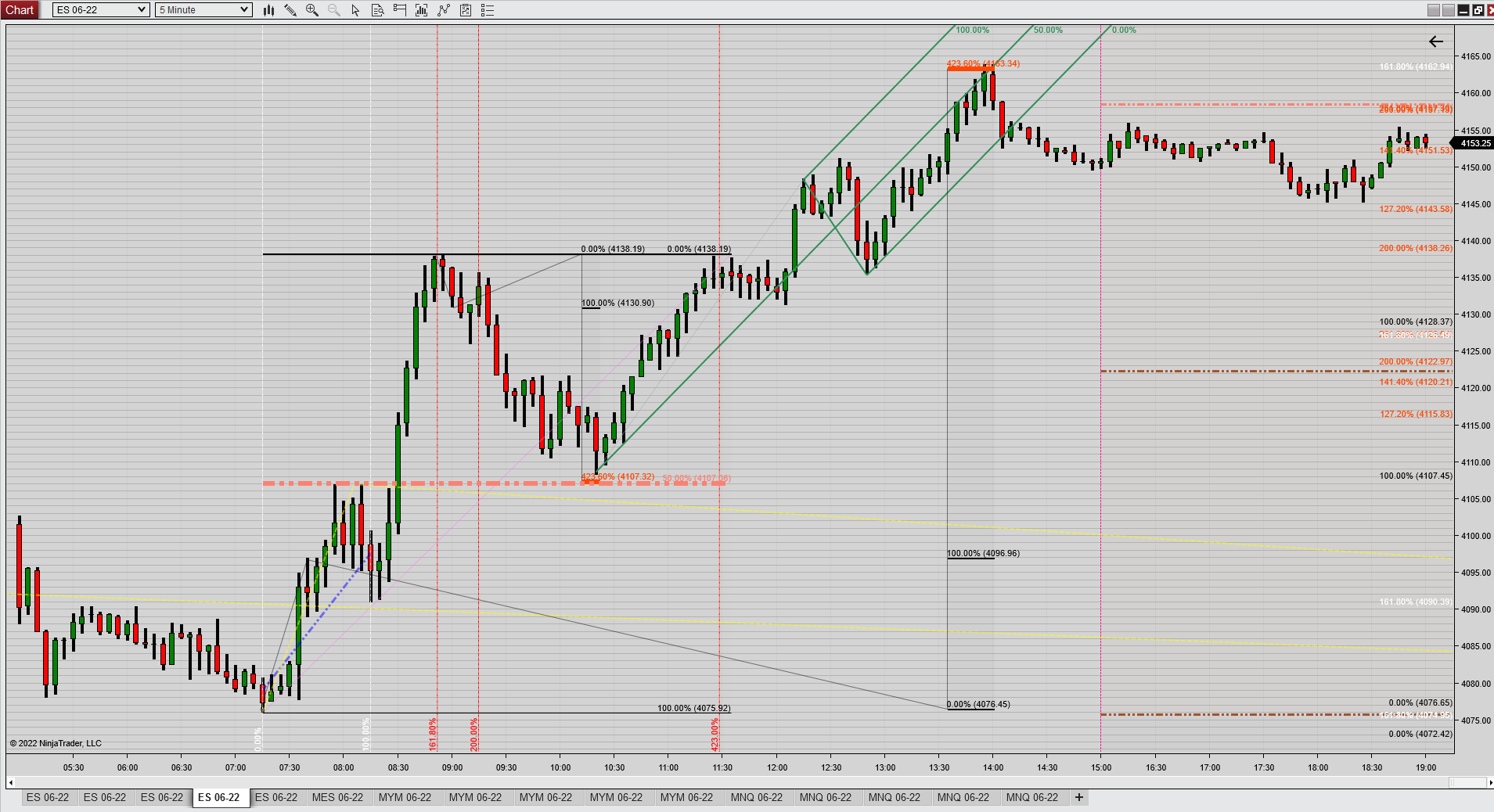Image resolution: width=1494 pixels, height=812 pixels.
Task: Select the 423.60% (4107.32) label
Action: click(x=617, y=476)
